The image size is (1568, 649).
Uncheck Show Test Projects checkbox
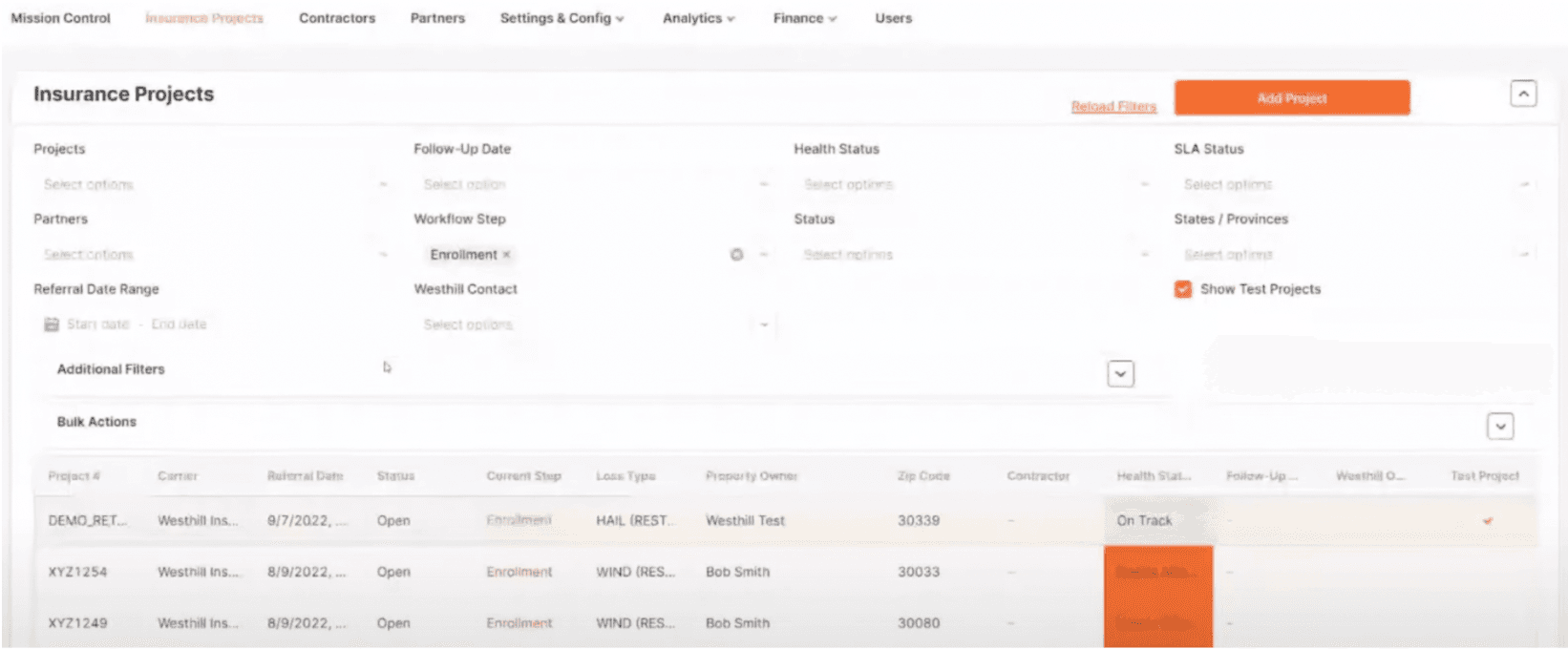(x=1183, y=289)
